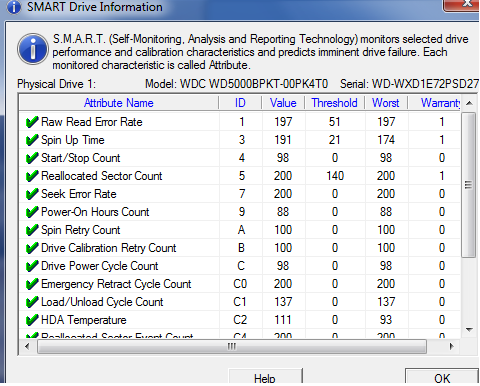Click the blue information icon

(33, 49)
